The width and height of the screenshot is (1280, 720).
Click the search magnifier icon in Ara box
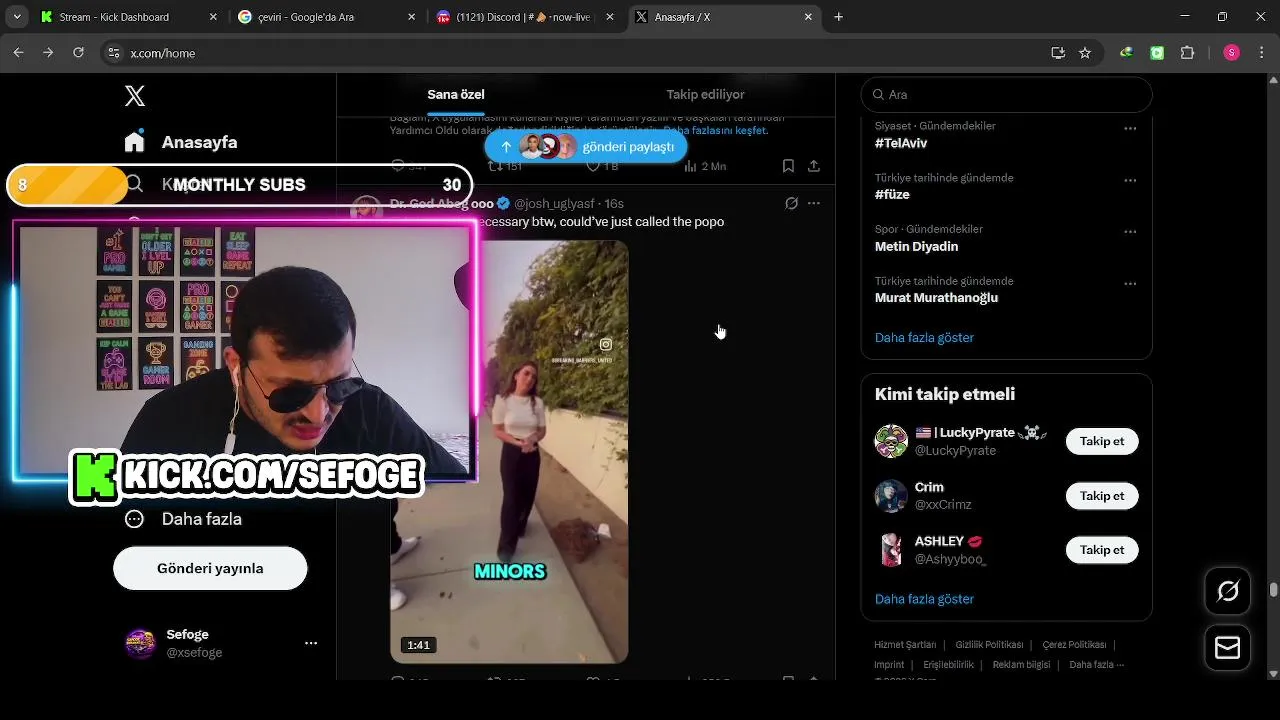click(879, 94)
